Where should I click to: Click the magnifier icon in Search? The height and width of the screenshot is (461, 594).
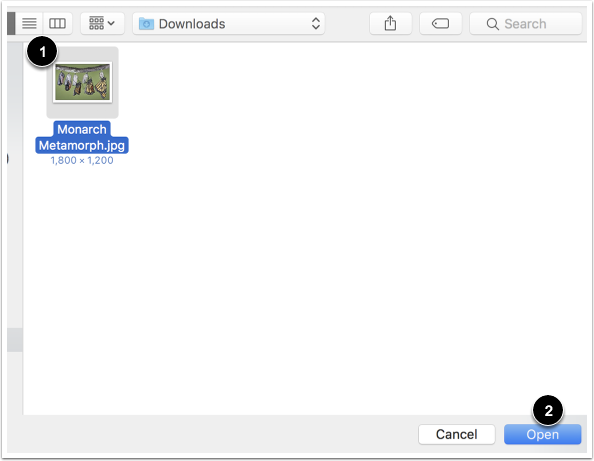(492, 24)
